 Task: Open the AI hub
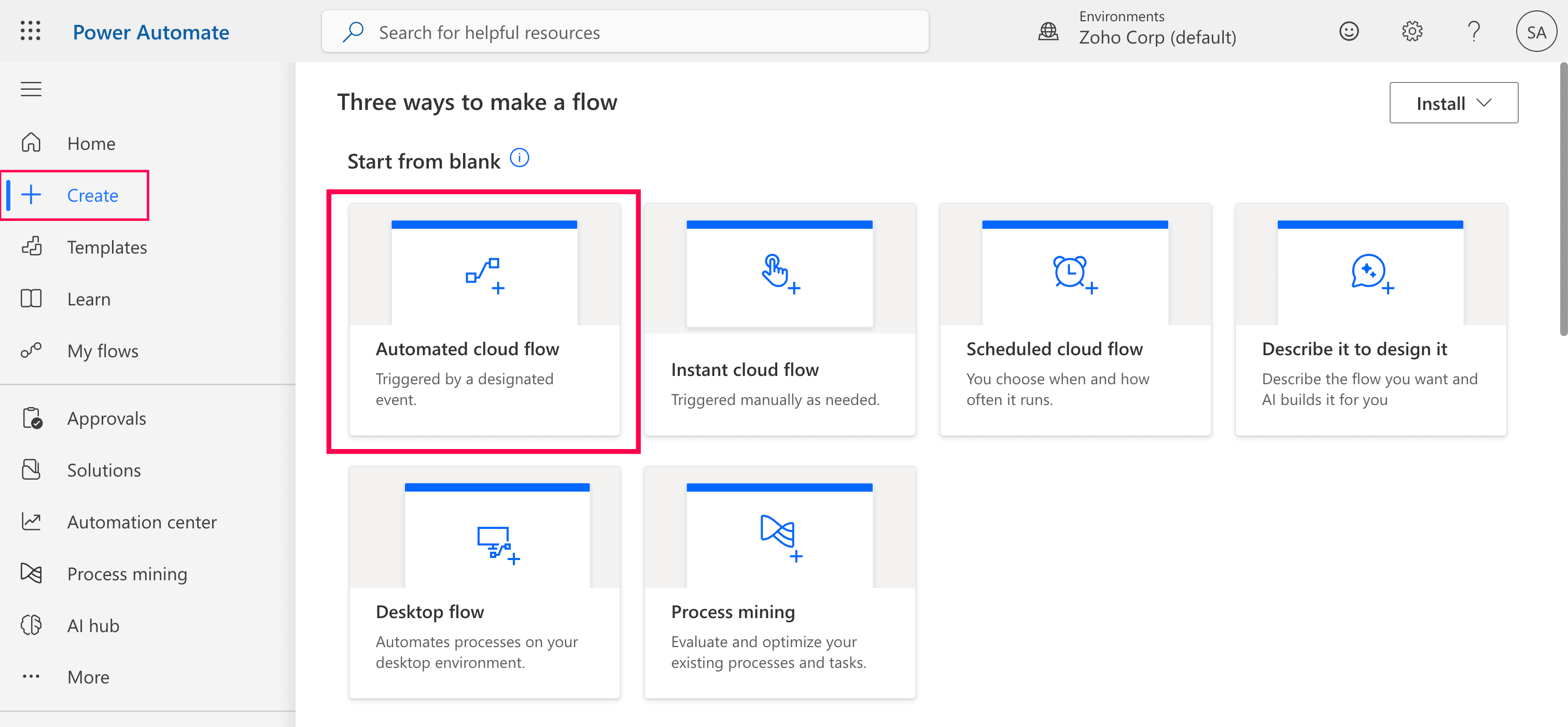click(x=92, y=625)
